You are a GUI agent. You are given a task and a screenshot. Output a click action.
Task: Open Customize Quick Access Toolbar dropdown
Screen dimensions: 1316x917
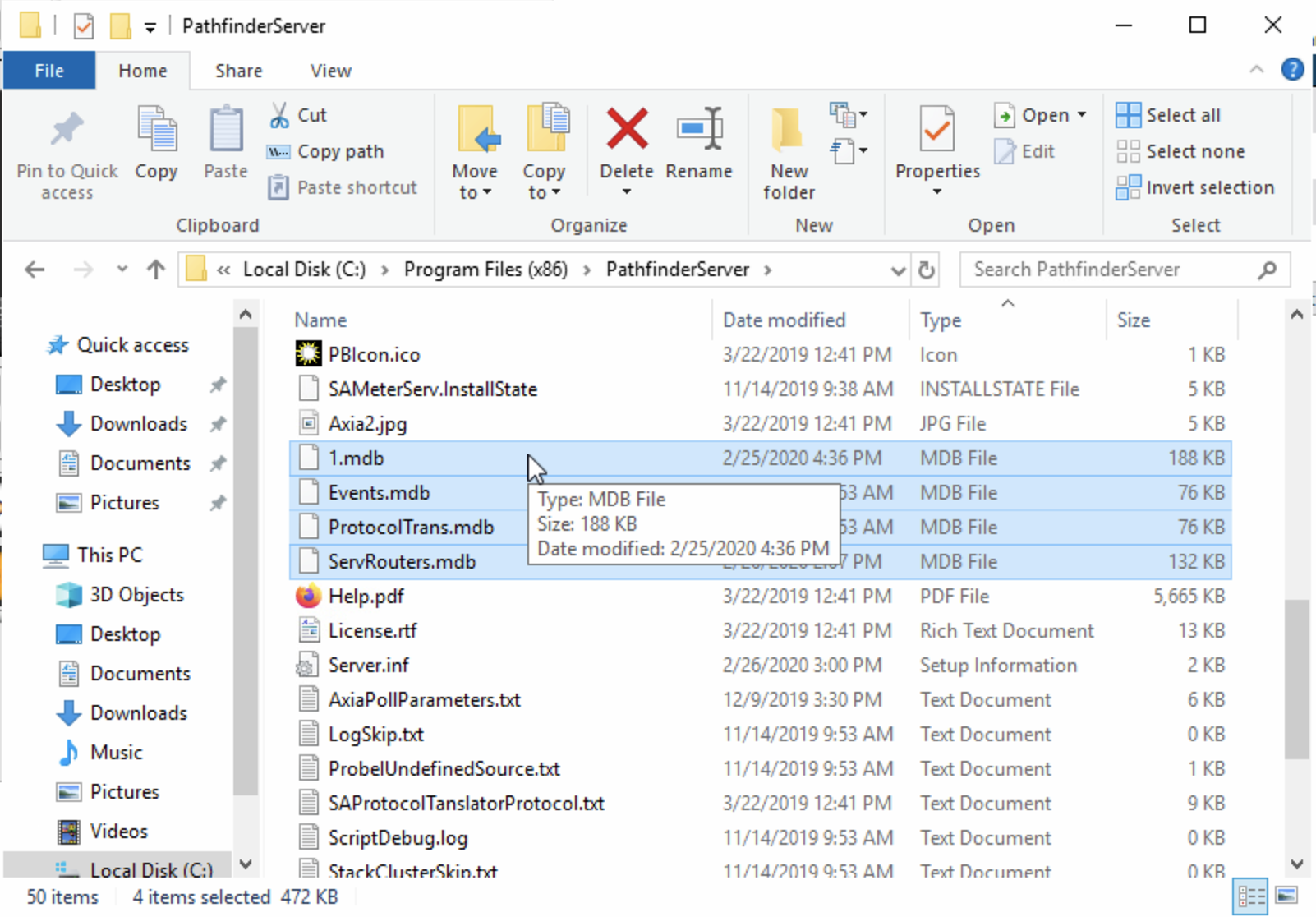(x=150, y=28)
